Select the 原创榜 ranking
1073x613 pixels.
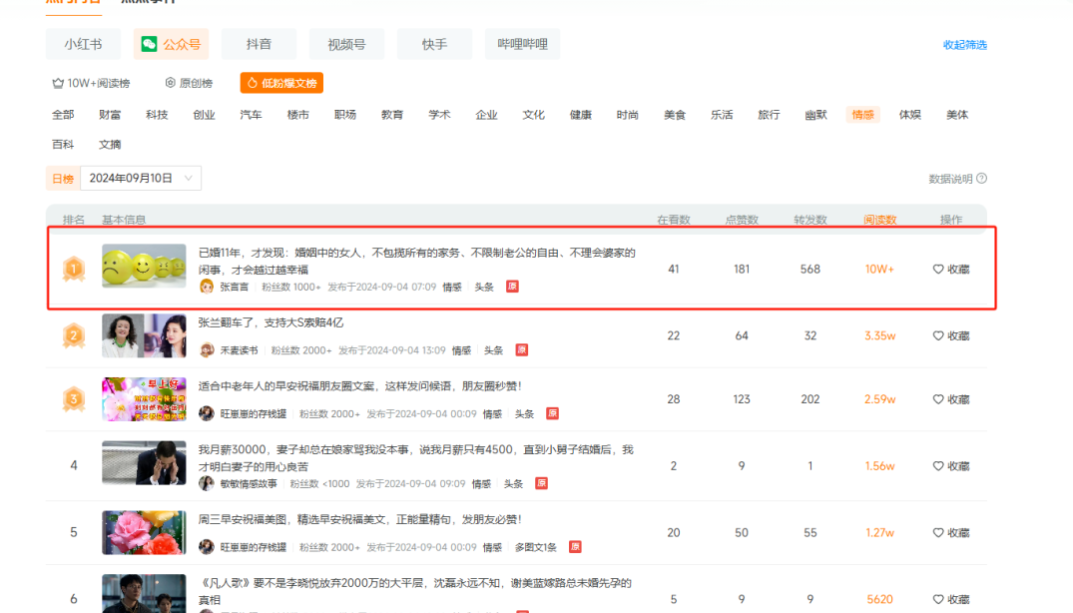pos(189,83)
